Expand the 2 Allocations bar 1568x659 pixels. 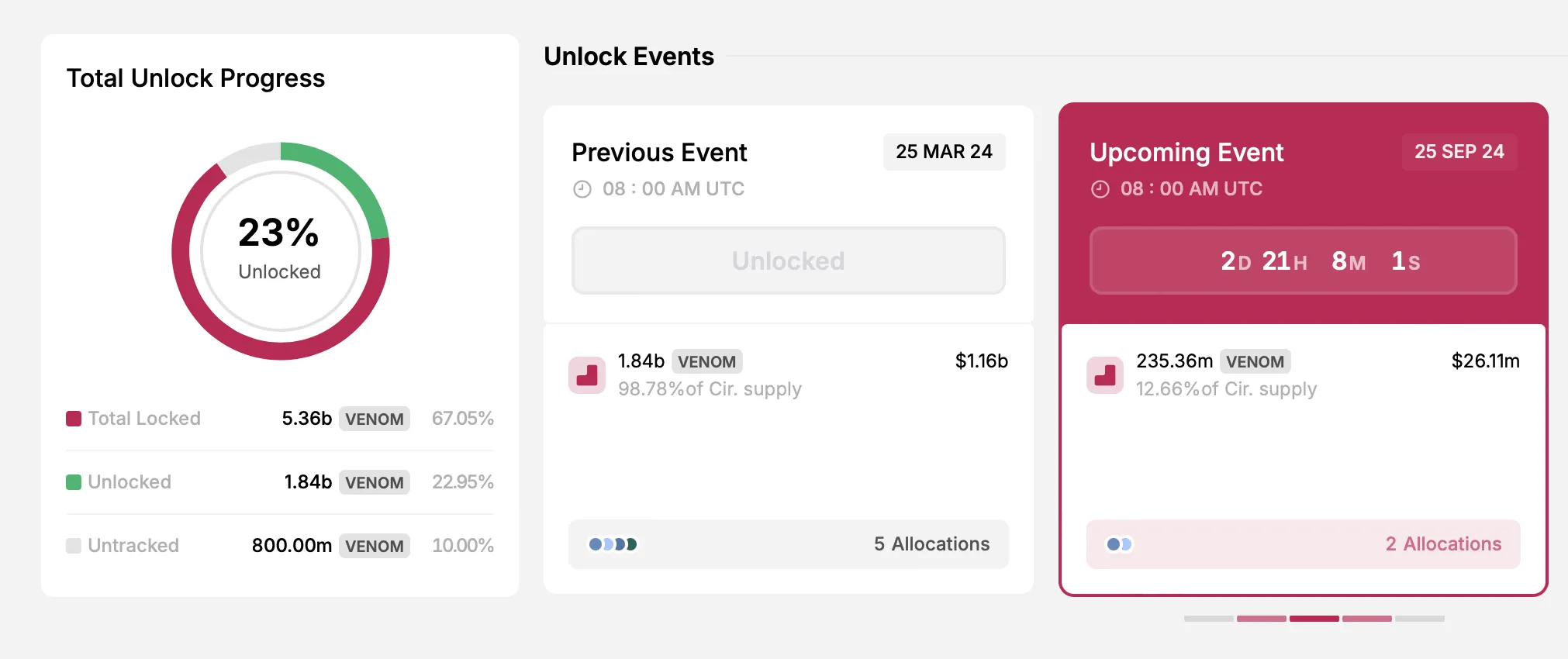tap(1303, 544)
